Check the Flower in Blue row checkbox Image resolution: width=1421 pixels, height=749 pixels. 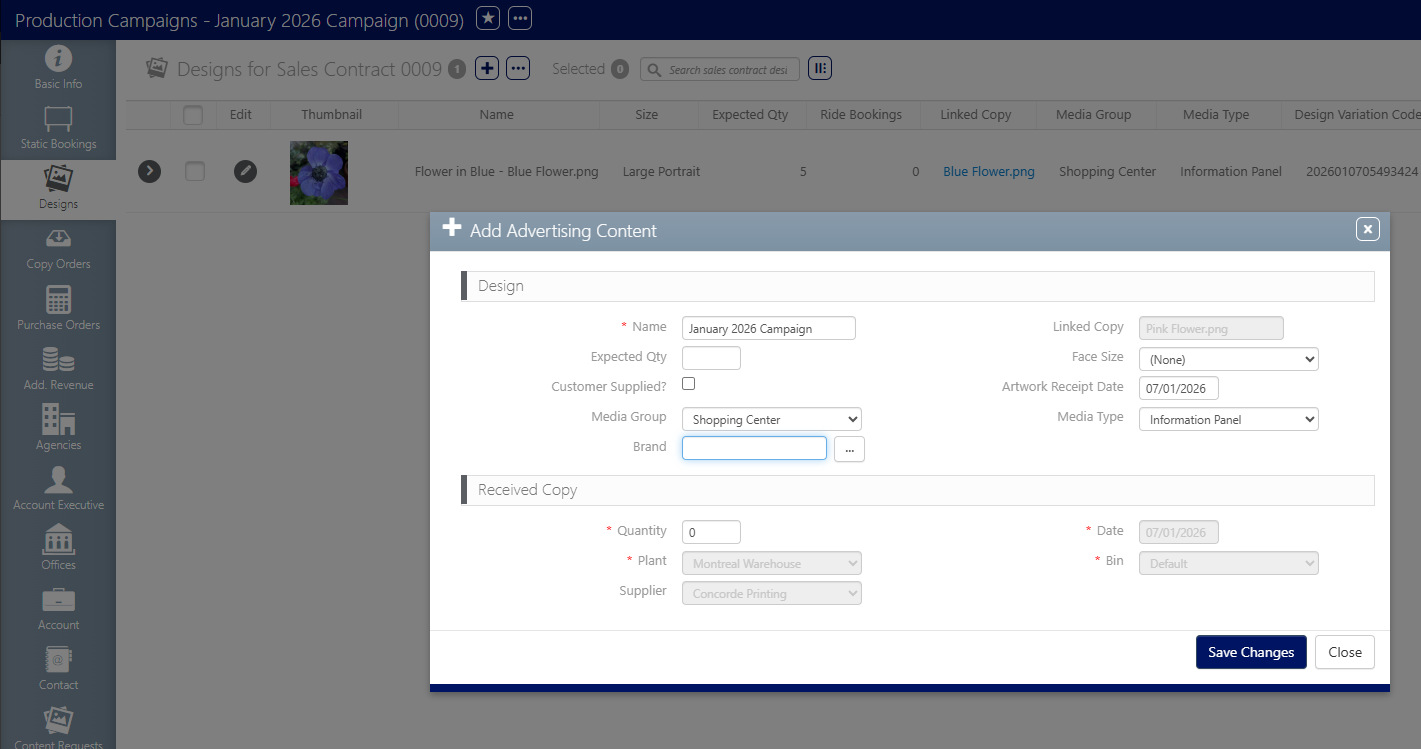click(195, 171)
